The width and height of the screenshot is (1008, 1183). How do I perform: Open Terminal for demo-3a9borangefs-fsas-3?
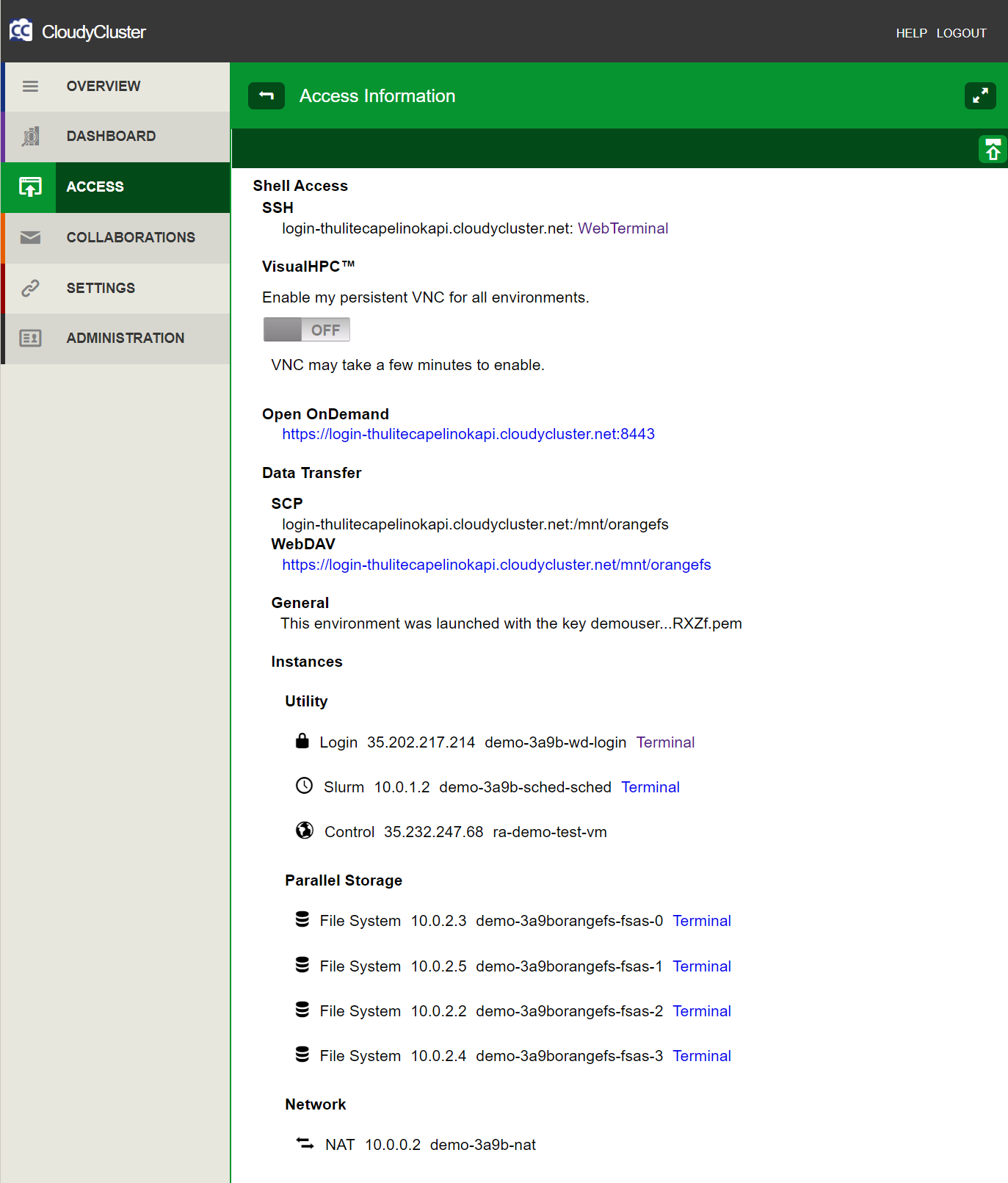[x=702, y=1056]
